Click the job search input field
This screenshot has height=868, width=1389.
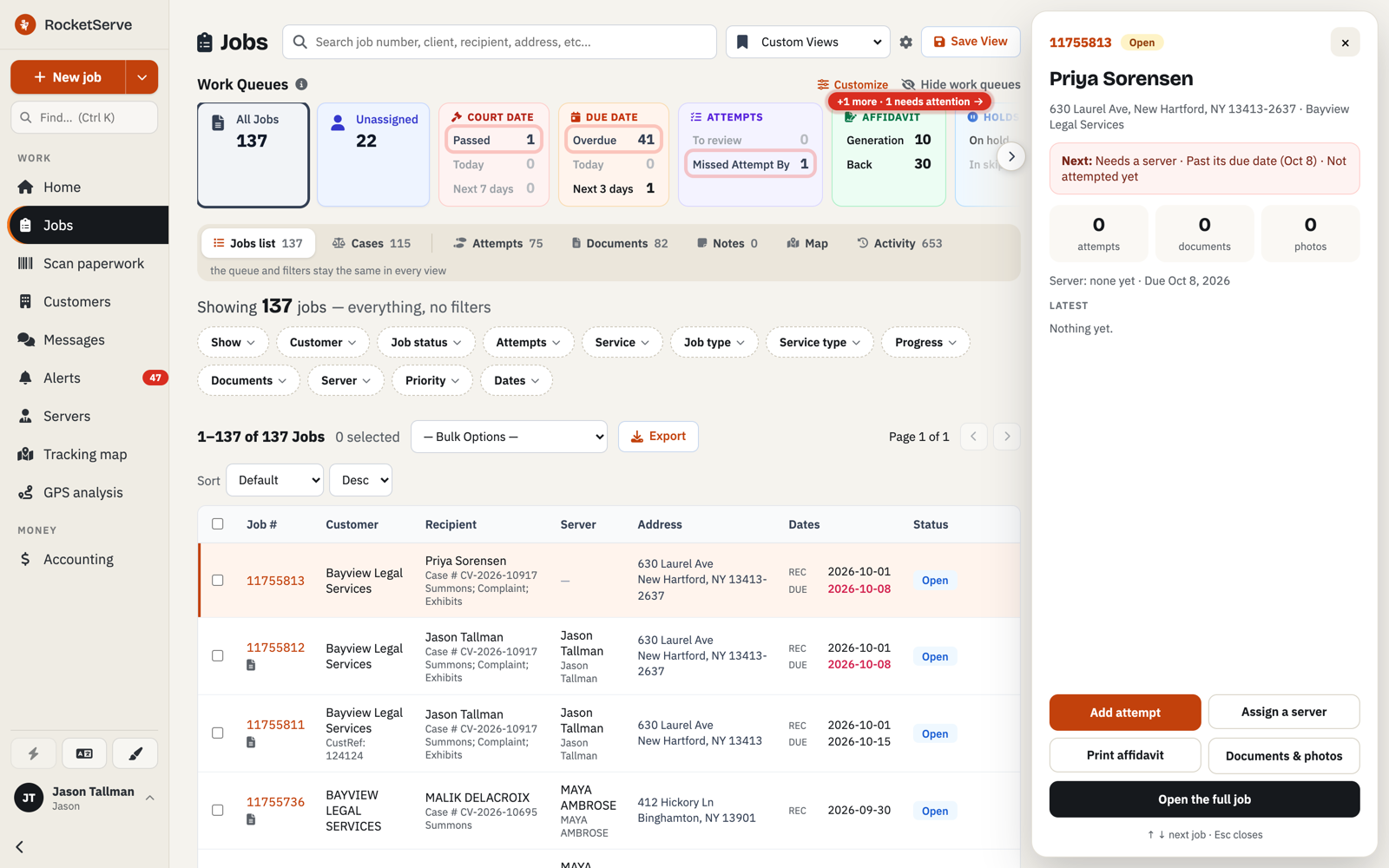(x=500, y=42)
